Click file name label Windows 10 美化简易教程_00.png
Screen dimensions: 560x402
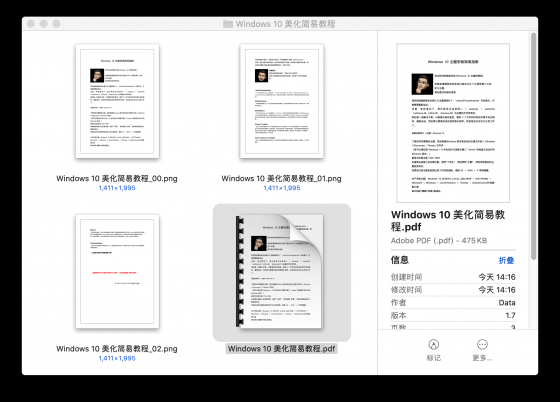click(117, 178)
